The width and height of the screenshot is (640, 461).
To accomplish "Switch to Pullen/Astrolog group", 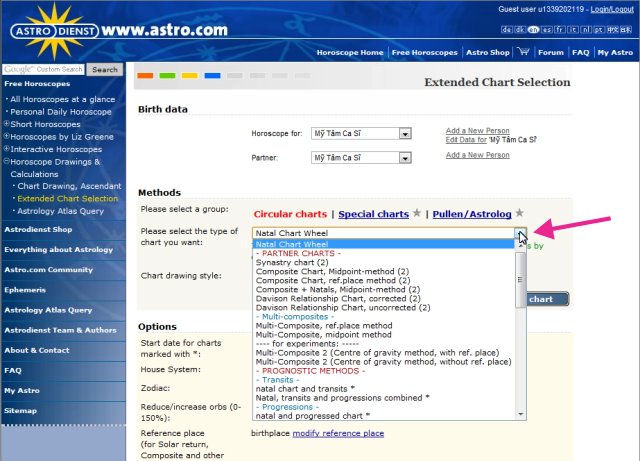I will pyautogui.click(x=472, y=214).
